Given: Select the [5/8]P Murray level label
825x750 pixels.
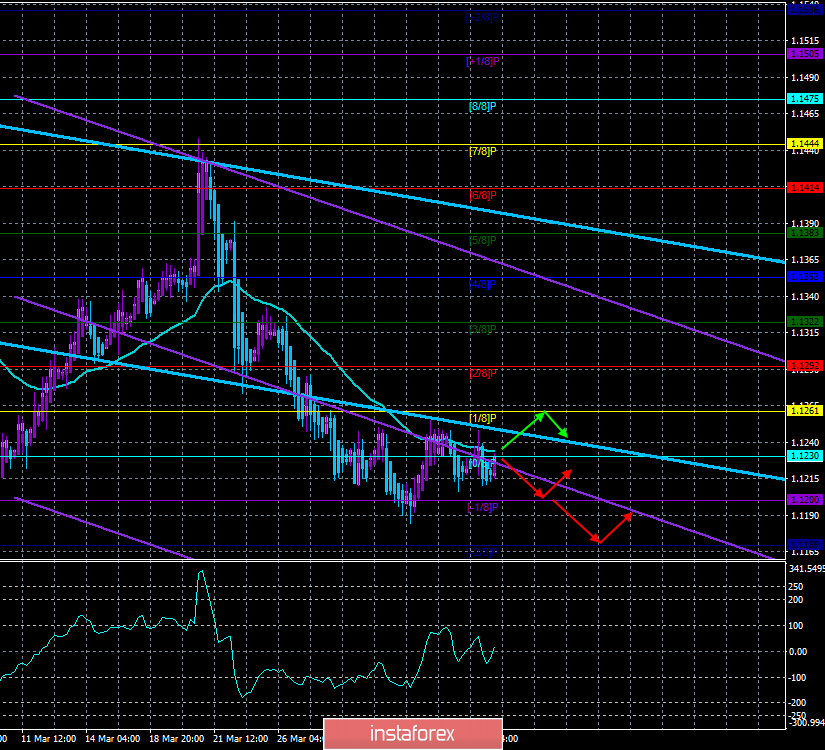Looking at the screenshot, I should (482, 241).
